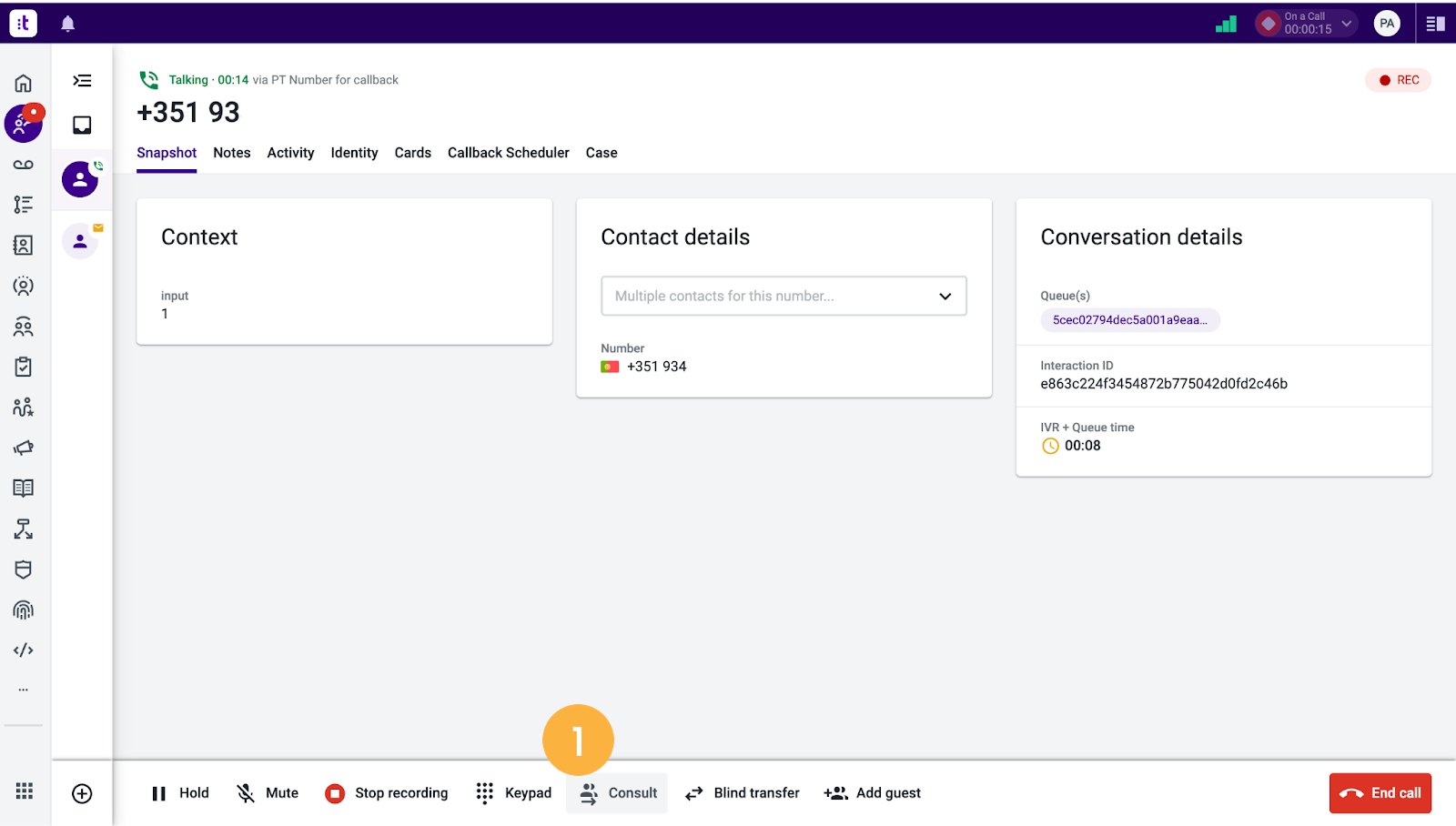The width and height of the screenshot is (1456, 826).
Task: Expand the On a Call status dropdown
Action: 1307,24
